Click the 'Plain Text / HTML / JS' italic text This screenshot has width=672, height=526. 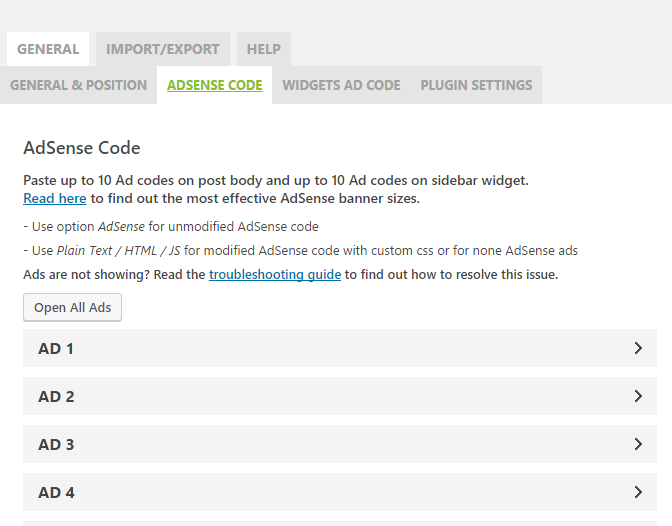pyautogui.click(x=118, y=250)
